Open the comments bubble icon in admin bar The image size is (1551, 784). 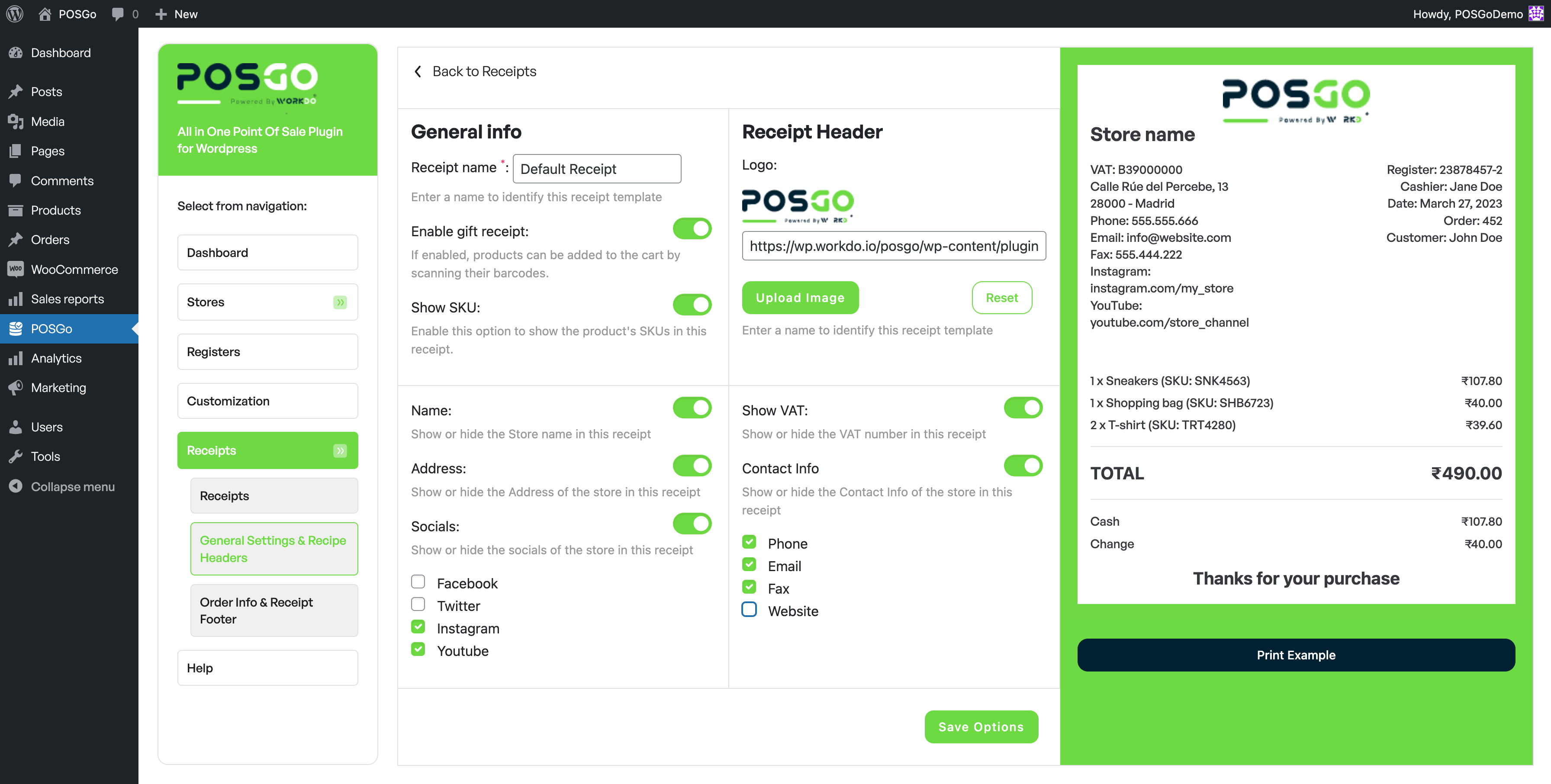tap(118, 13)
